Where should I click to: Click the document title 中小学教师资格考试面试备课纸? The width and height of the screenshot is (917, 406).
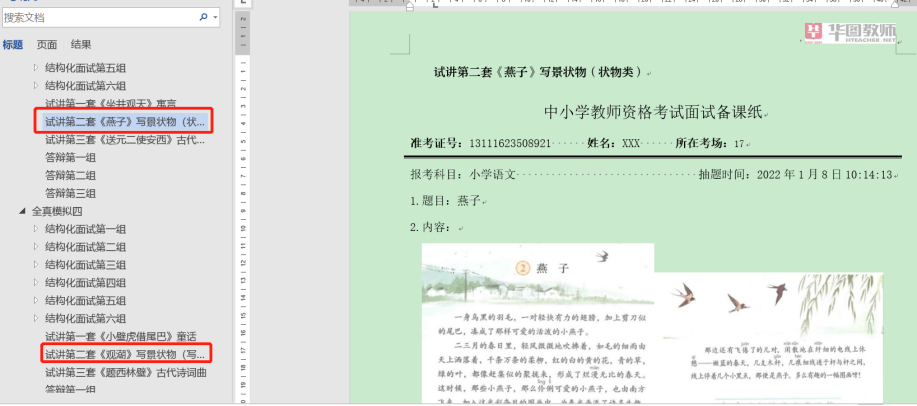point(654,111)
